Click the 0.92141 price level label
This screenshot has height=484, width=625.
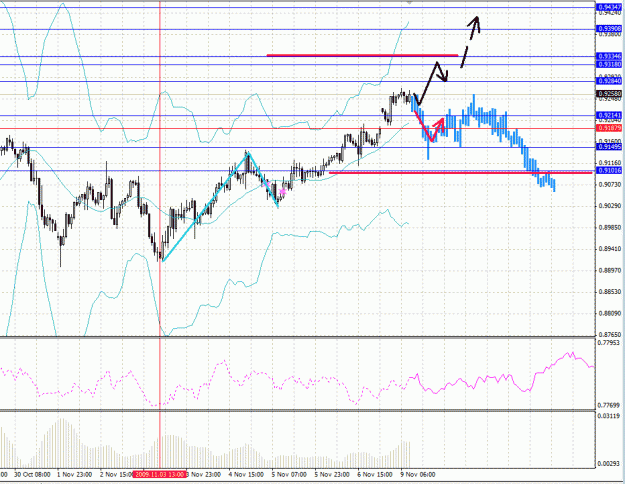click(609, 116)
